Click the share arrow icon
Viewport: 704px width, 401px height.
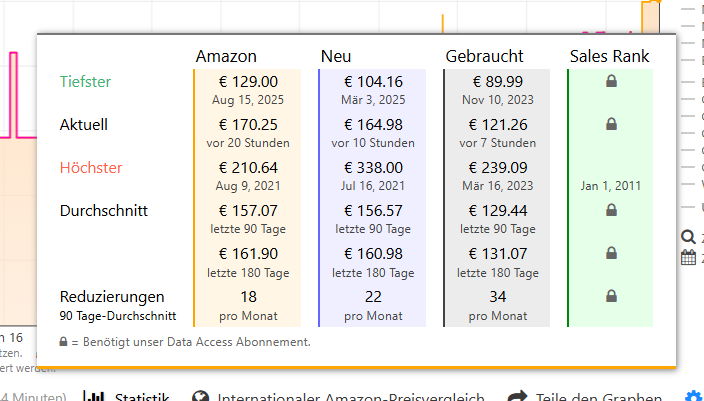point(517,397)
